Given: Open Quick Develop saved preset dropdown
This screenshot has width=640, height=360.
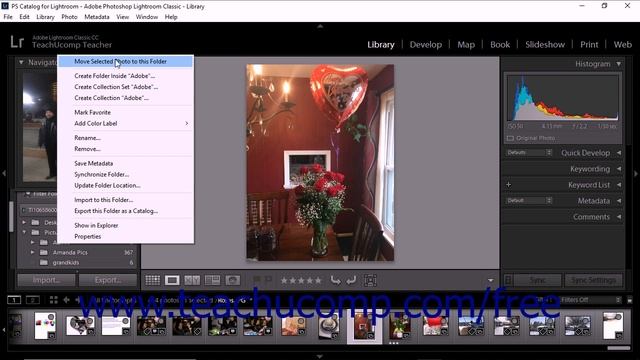Looking at the screenshot, I should [529, 152].
